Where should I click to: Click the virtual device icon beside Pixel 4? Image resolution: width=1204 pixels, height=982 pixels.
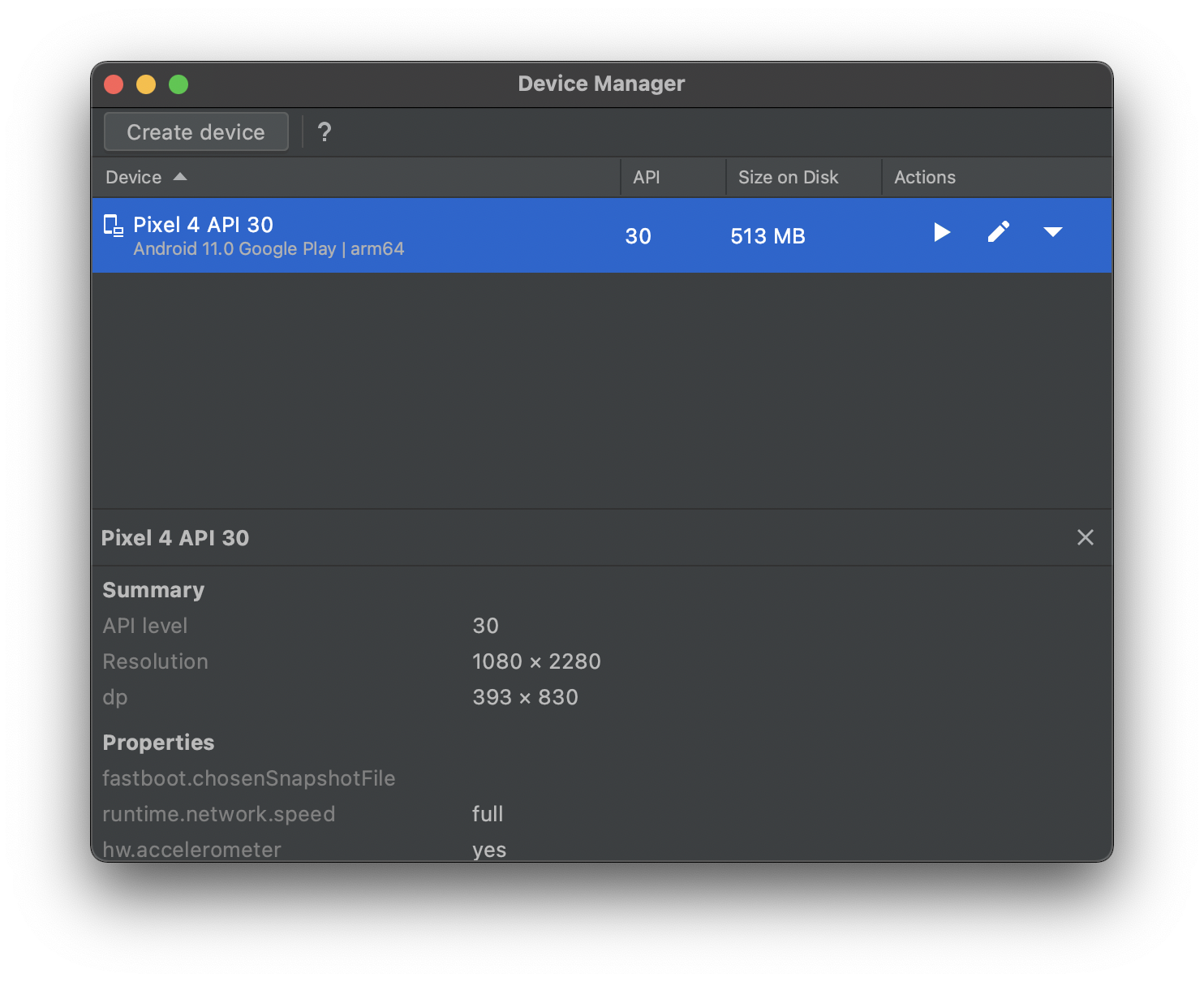click(114, 225)
